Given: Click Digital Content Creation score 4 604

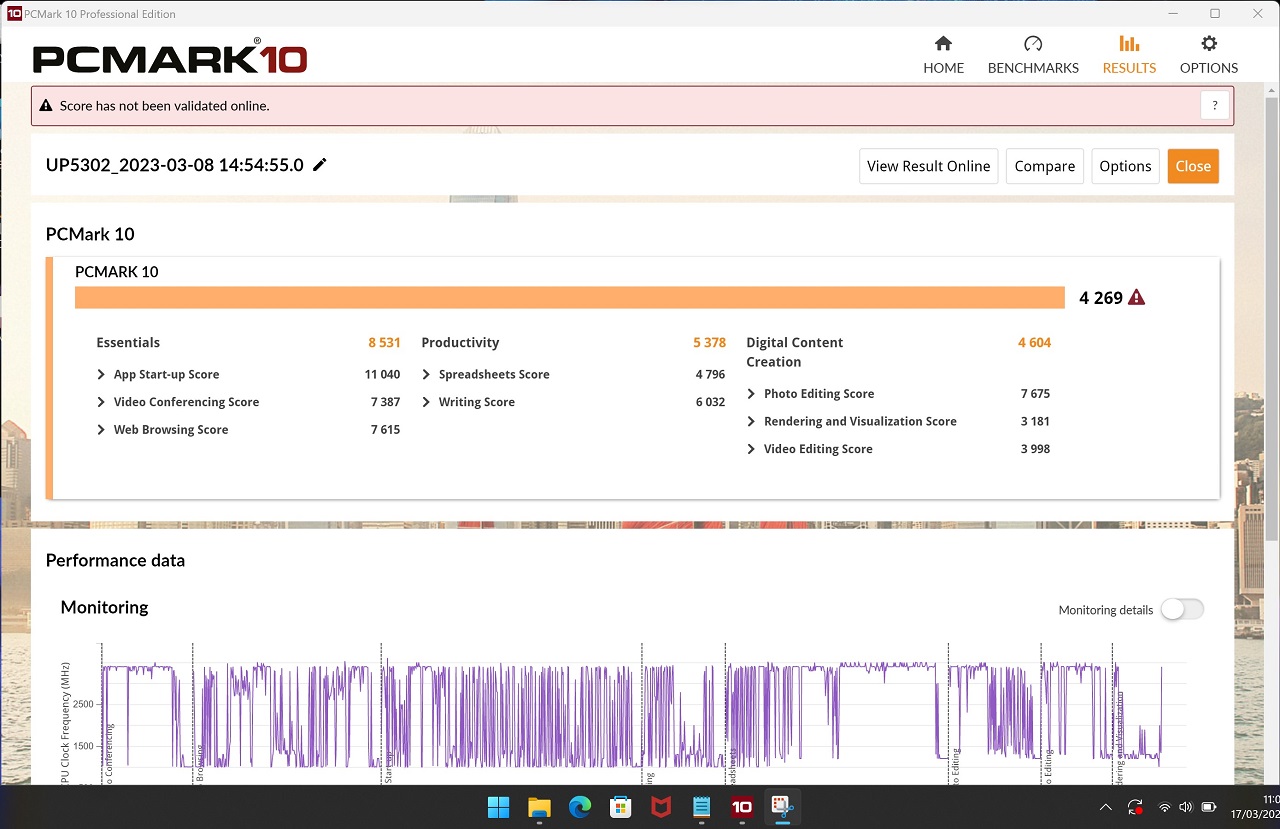Looking at the screenshot, I should click(x=1034, y=342).
